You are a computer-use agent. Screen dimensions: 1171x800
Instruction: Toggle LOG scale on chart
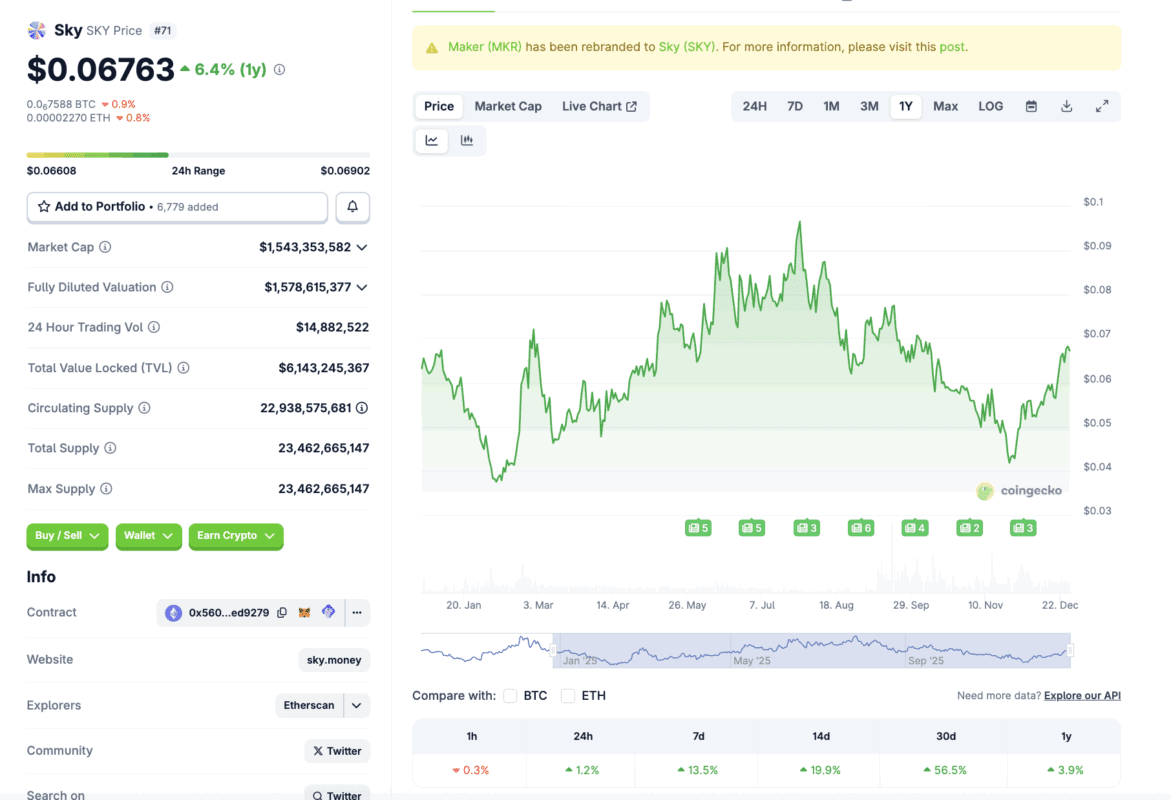click(990, 106)
